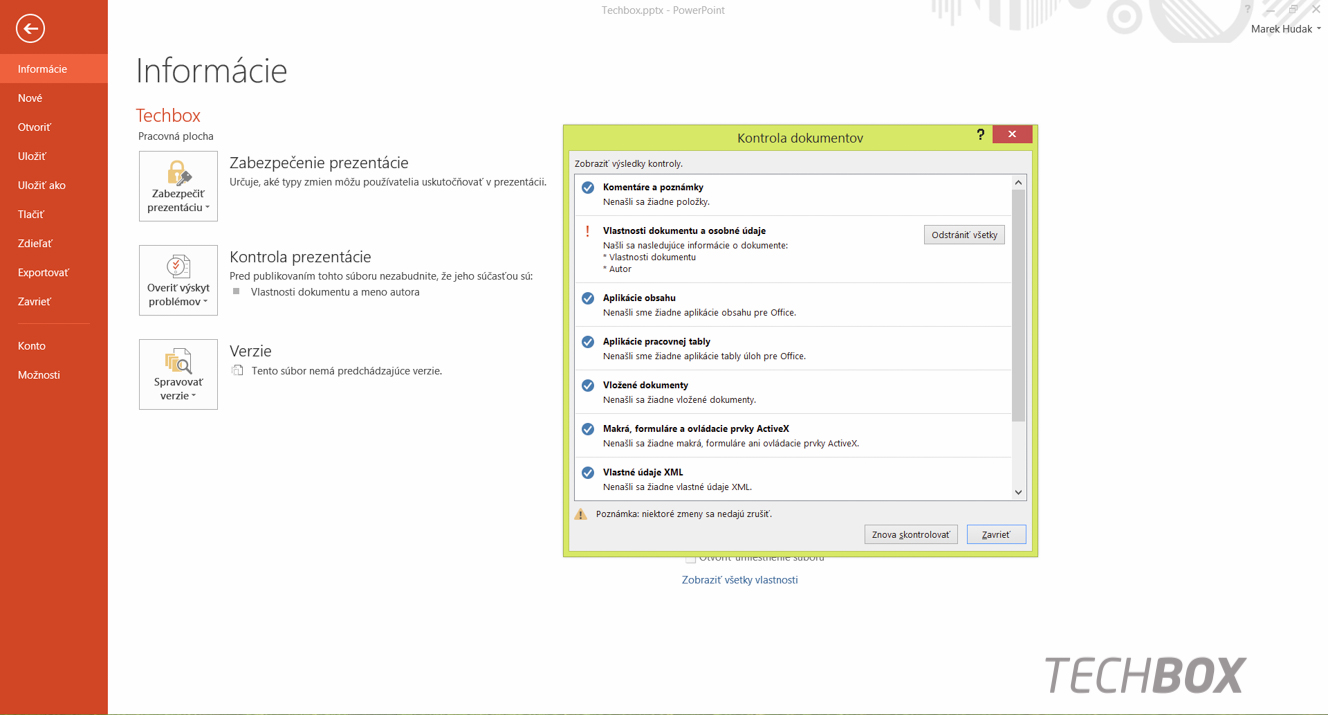1328x715 pixels.
Task: Open Konto settings
Action: coord(54,346)
